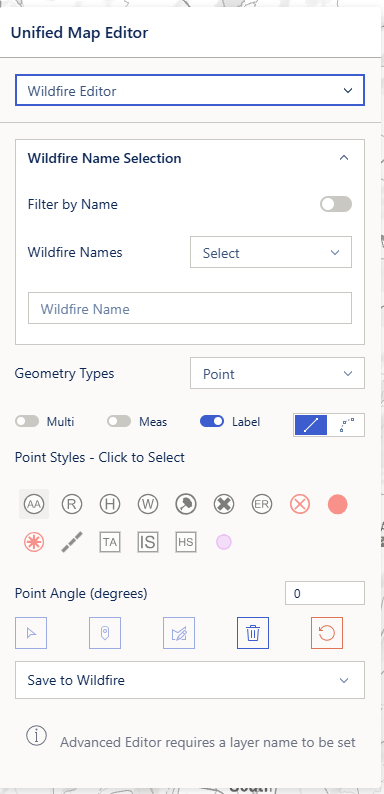
Task: Open the Wildfire Names Select dropdown
Action: [x=271, y=252]
